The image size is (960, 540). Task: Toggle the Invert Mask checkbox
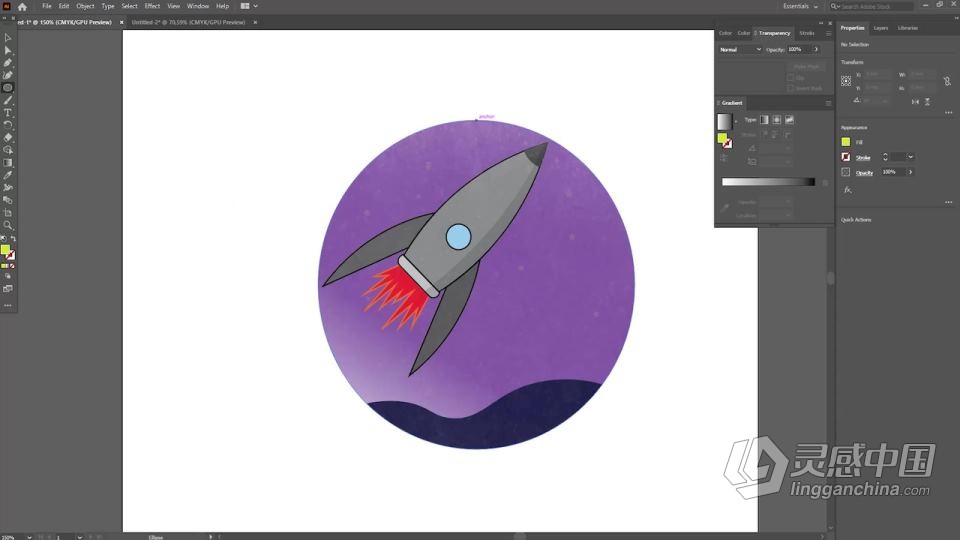791,88
